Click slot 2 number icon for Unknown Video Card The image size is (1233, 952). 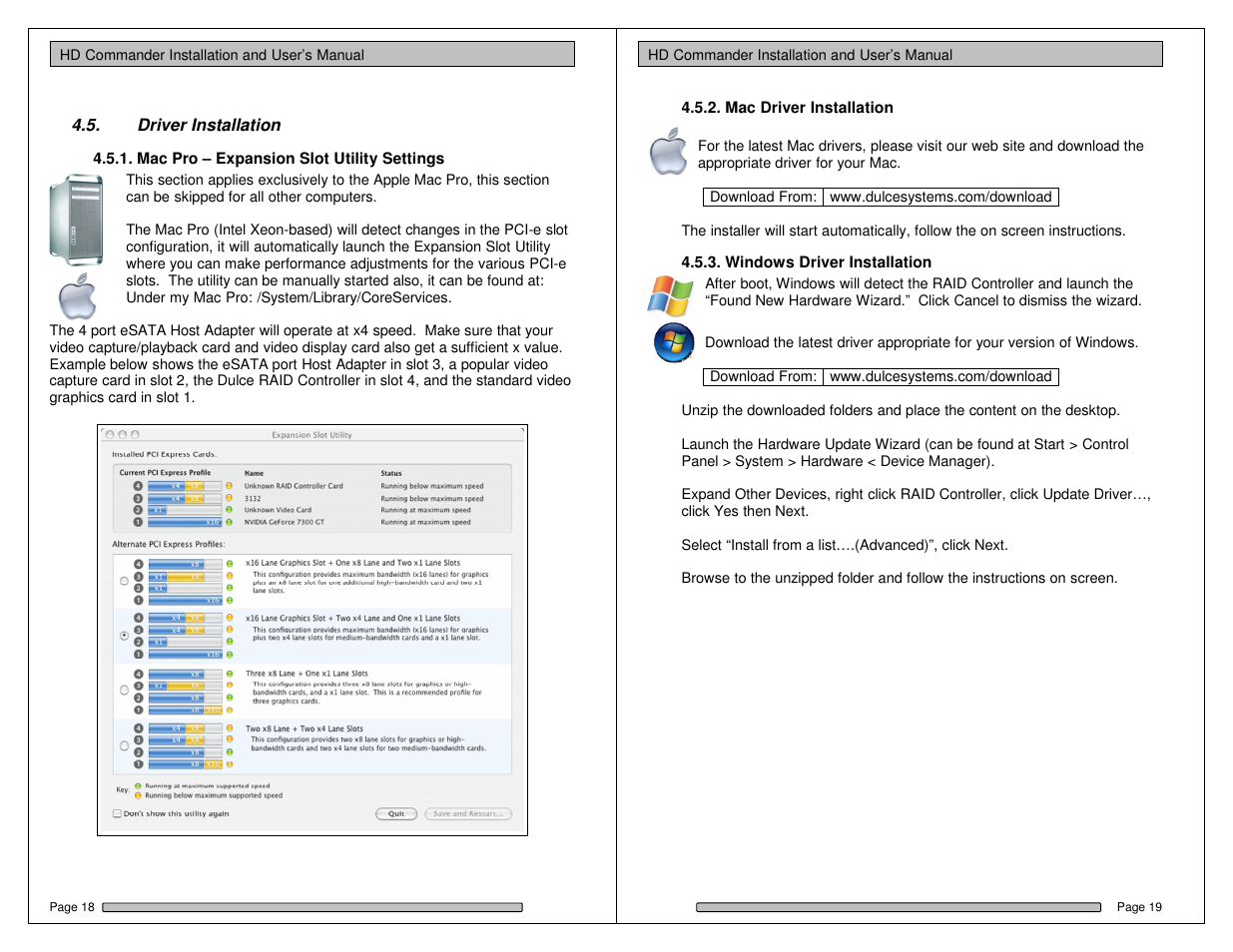click(138, 510)
